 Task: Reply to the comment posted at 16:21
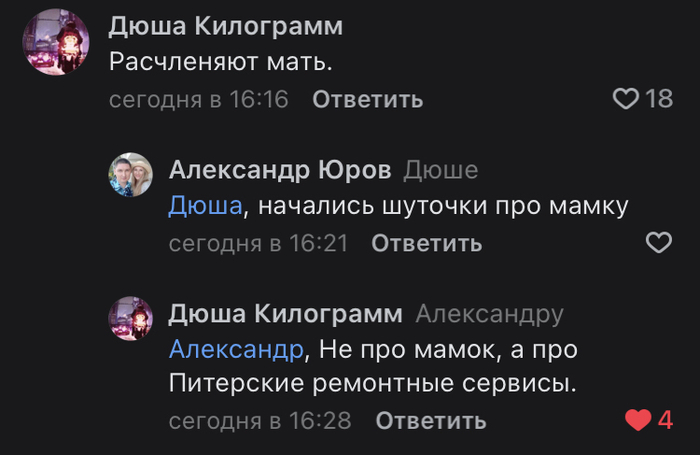pos(426,243)
